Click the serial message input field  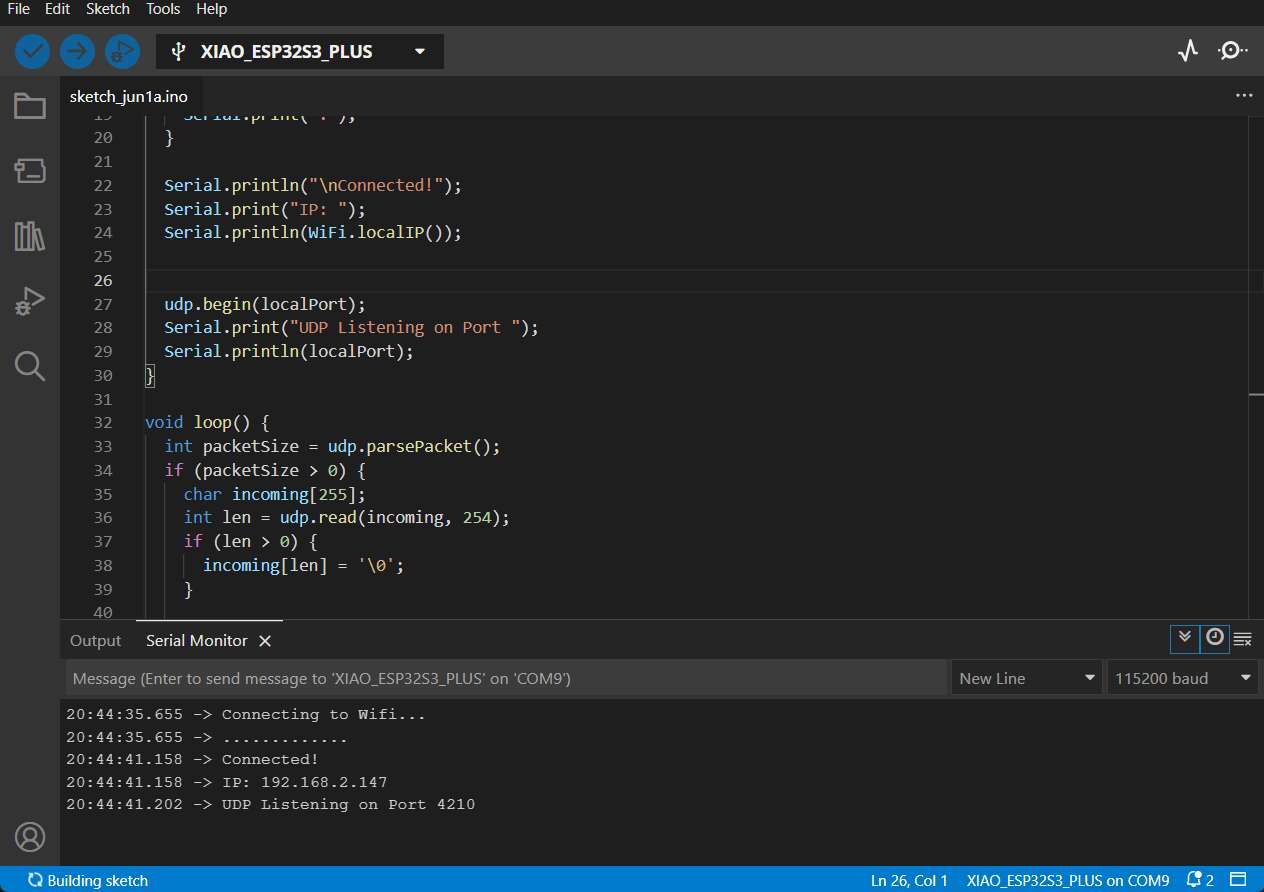(505, 678)
